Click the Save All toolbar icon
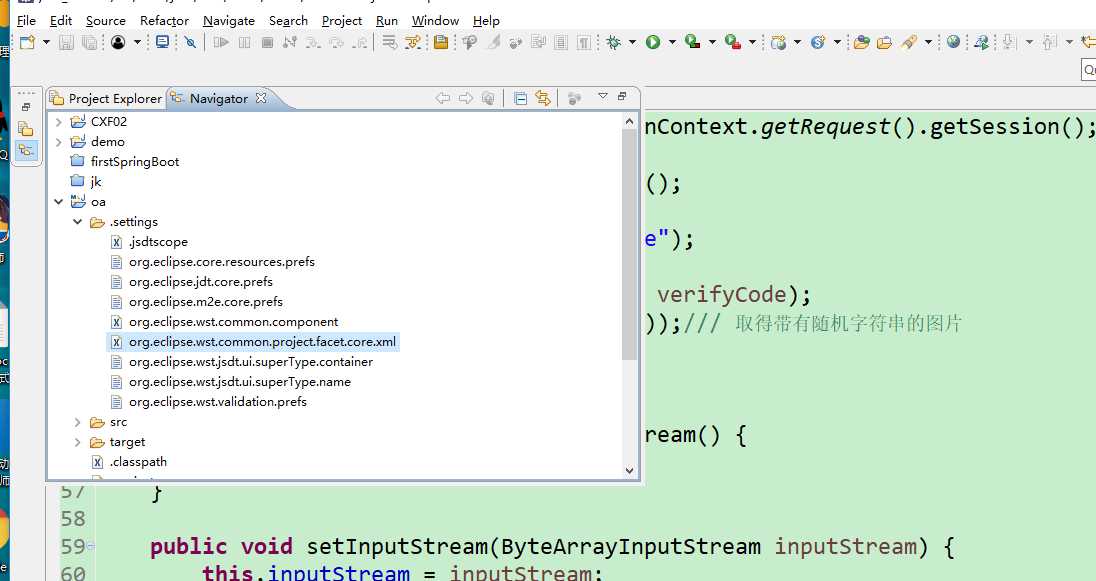Viewport: 1096px width, 581px height. point(89,43)
